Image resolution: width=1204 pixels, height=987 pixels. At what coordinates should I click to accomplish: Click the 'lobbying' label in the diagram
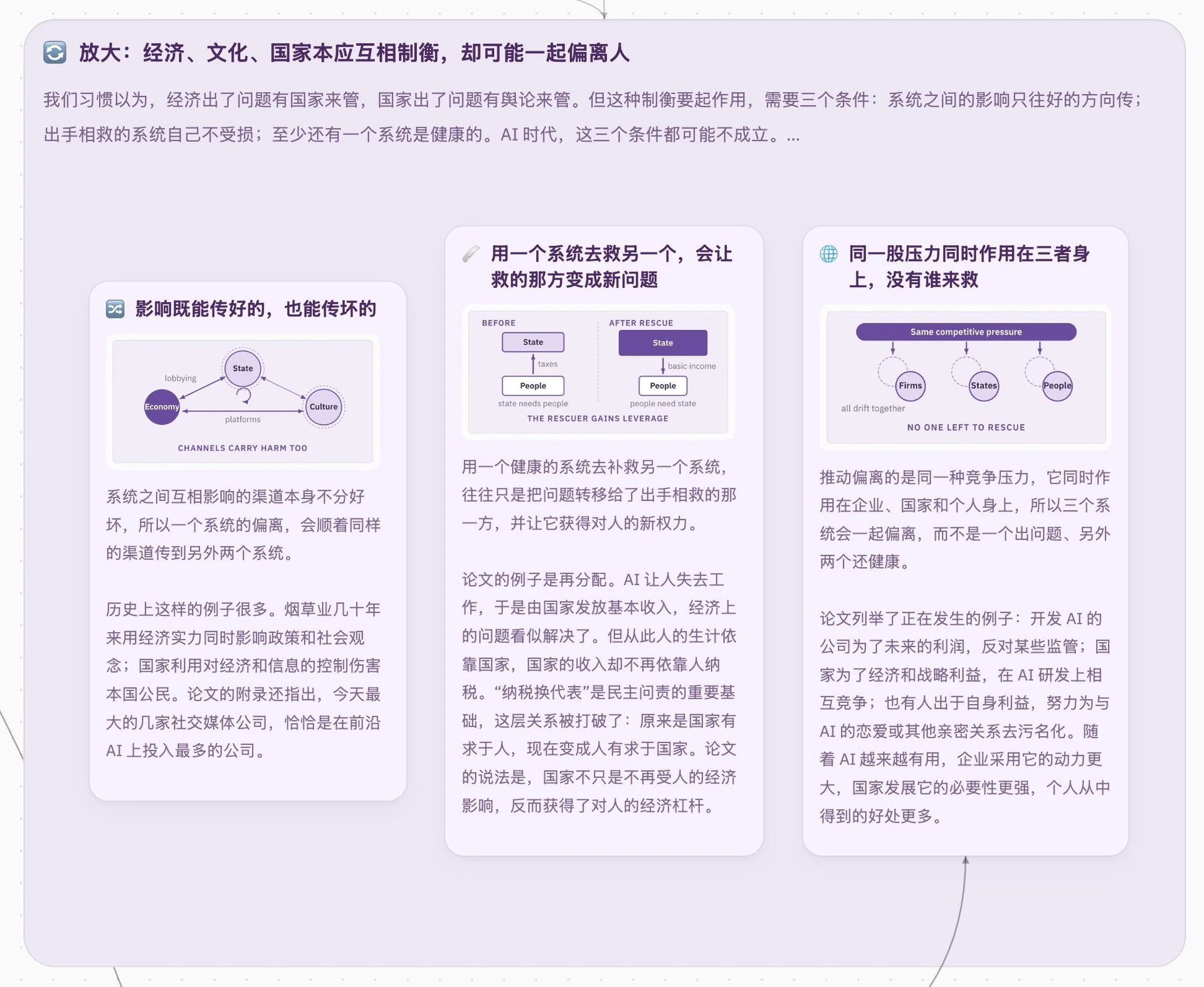(181, 378)
